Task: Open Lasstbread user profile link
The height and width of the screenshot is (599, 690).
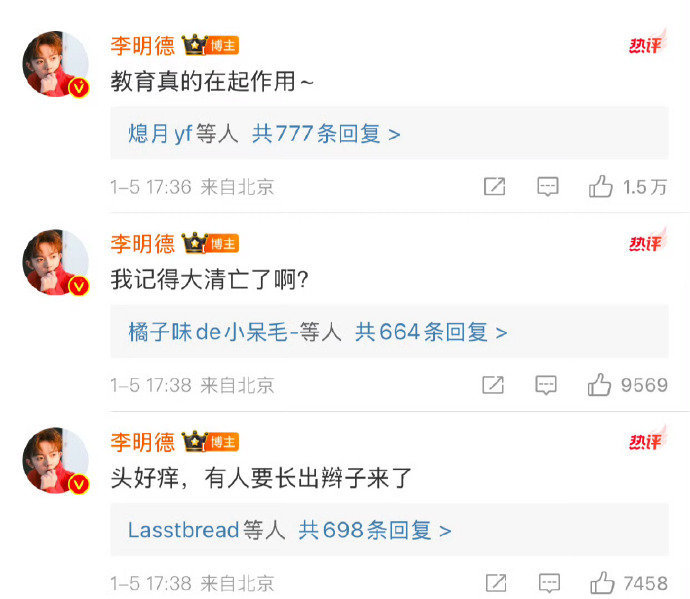Action: click(x=184, y=529)
